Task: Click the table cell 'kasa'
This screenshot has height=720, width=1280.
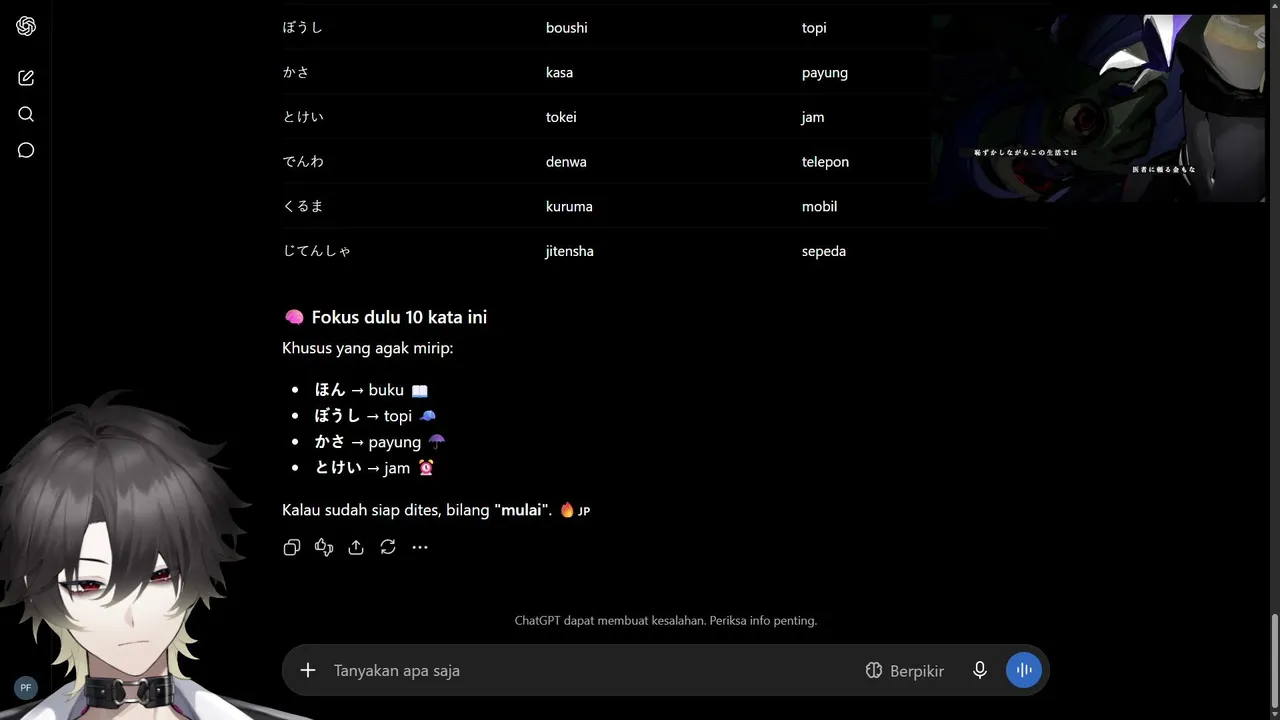Action: 559,72
